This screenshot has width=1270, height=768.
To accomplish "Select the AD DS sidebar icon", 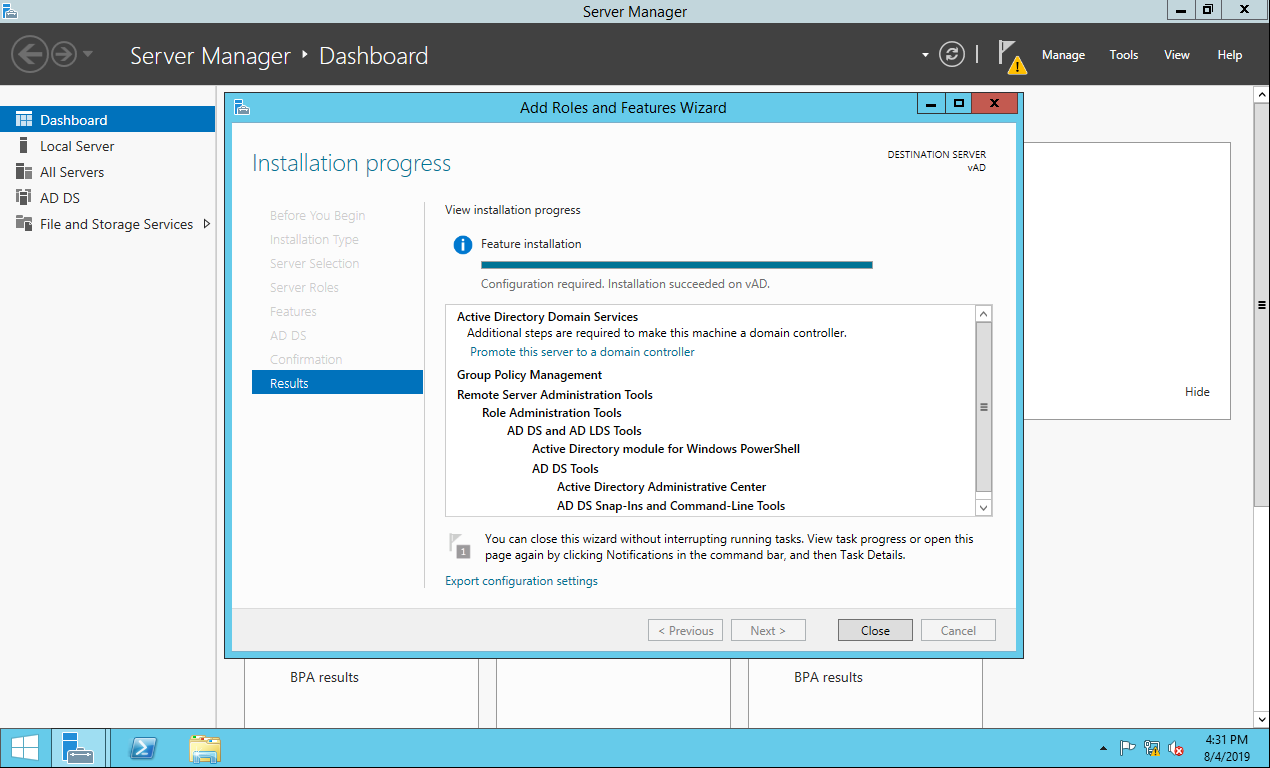I will click(24, 198).
